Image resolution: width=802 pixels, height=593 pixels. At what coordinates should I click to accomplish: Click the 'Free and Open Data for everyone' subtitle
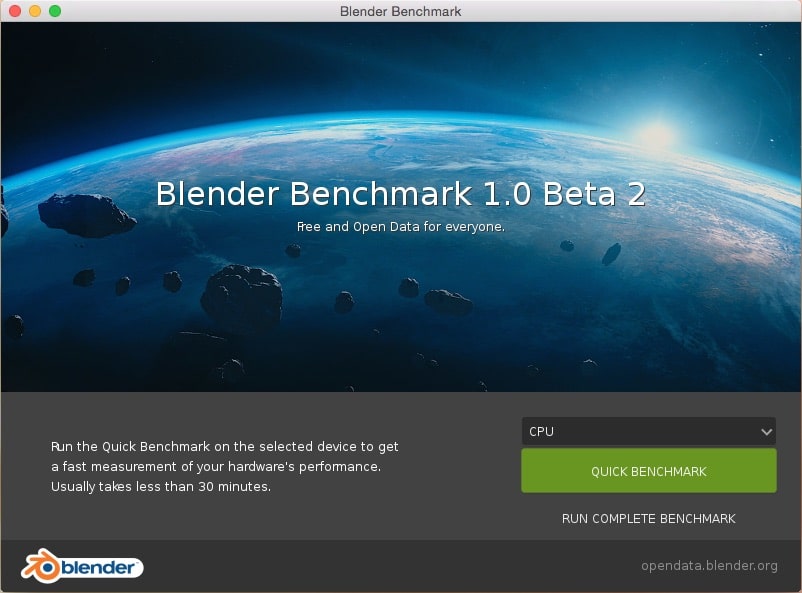(x=400, y=226)
